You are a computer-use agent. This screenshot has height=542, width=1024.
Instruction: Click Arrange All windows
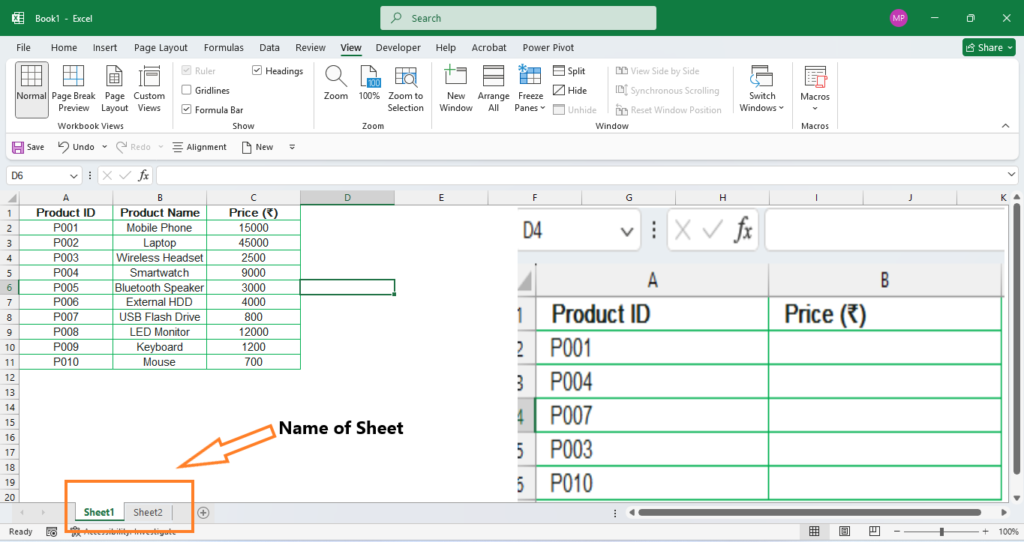pyautogui.click(x=493, y=89)
